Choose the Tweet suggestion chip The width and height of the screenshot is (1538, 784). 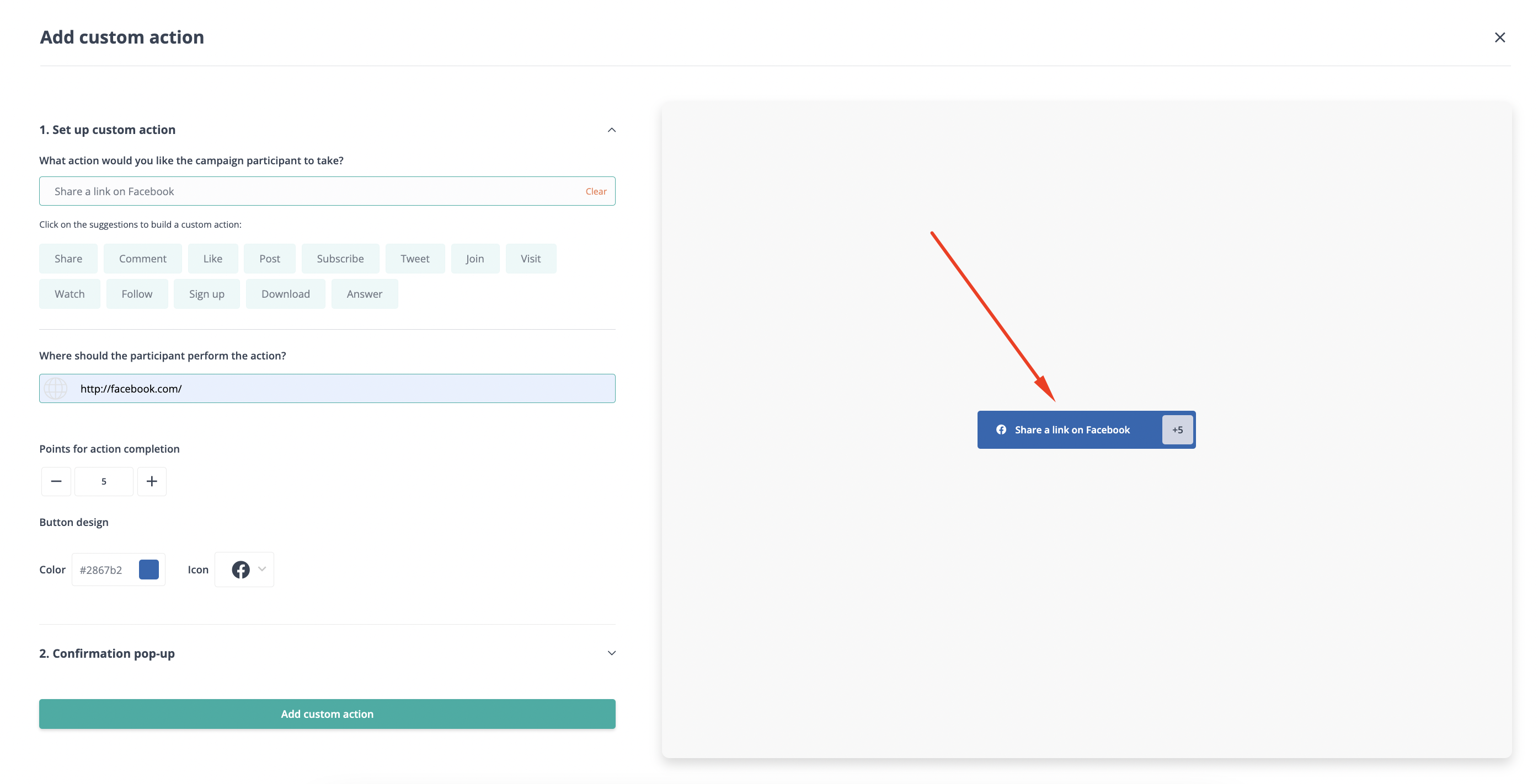tap(414, 259)
